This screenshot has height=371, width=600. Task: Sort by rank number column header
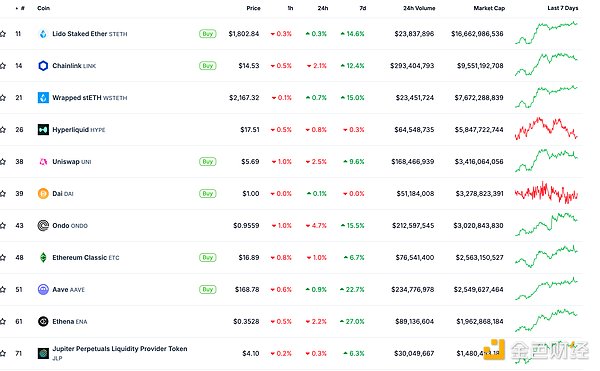tap(20, 8)
